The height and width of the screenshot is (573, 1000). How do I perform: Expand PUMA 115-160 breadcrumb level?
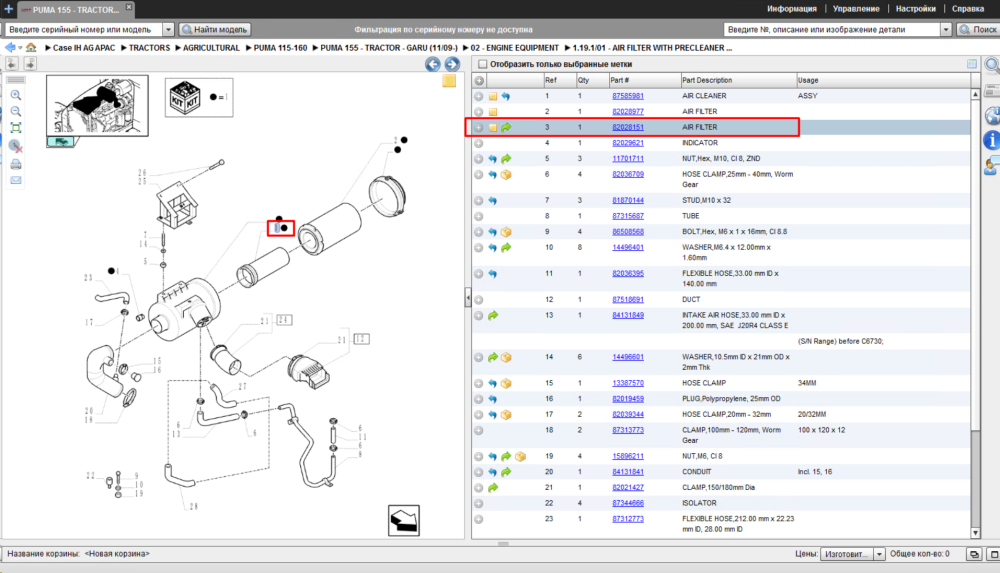[249, 48]
